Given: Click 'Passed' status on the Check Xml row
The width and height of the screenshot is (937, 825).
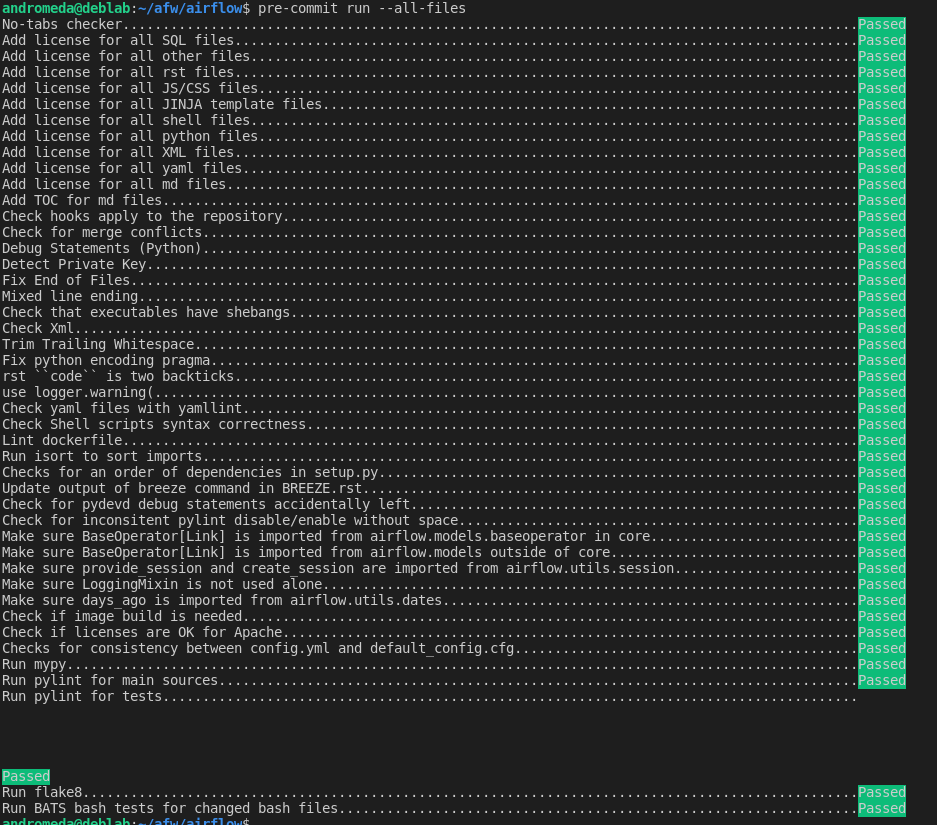Looking at the screenshot, I should [x=882, y=329].
